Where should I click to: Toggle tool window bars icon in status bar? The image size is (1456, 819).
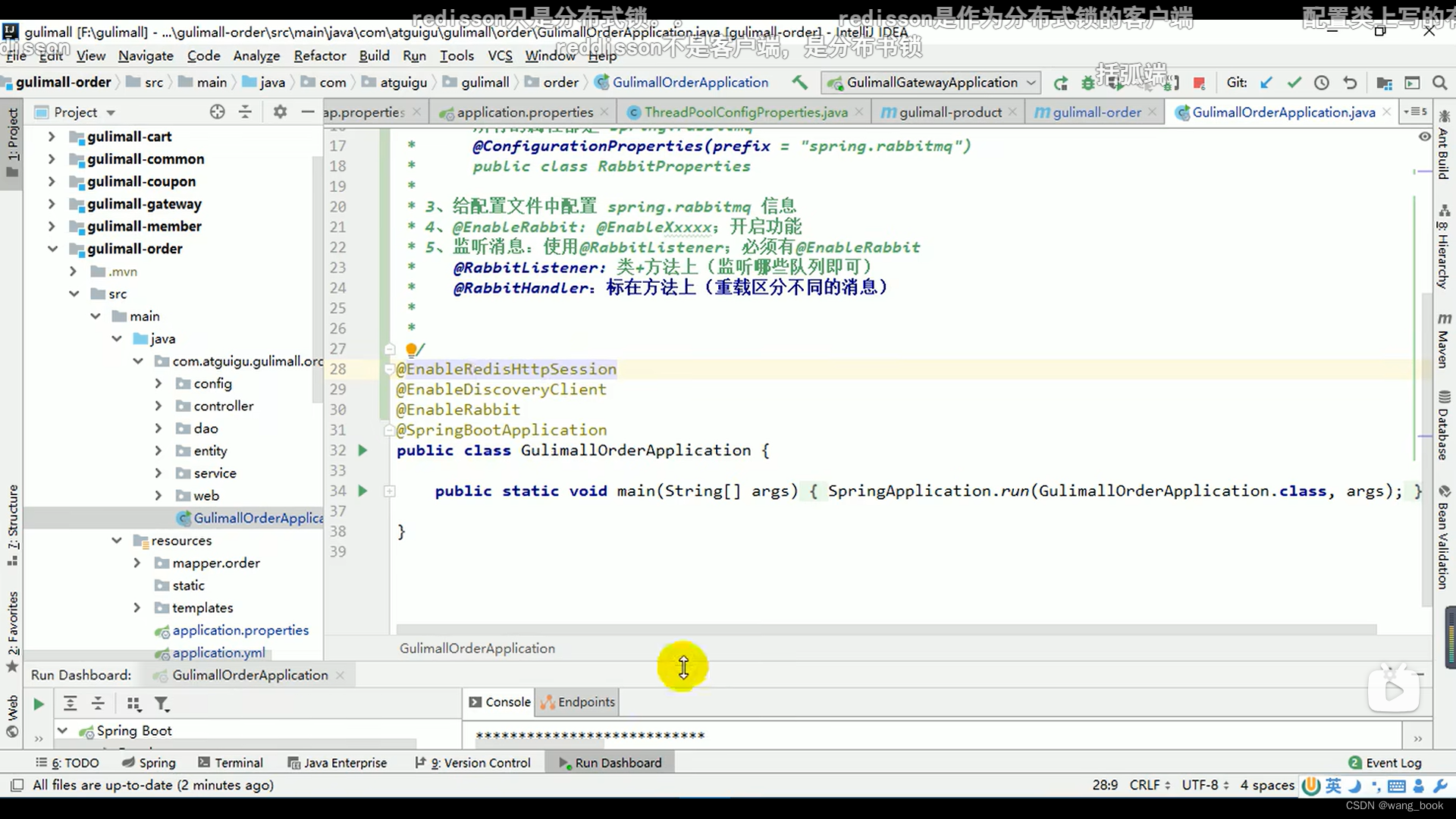[17, 786]
